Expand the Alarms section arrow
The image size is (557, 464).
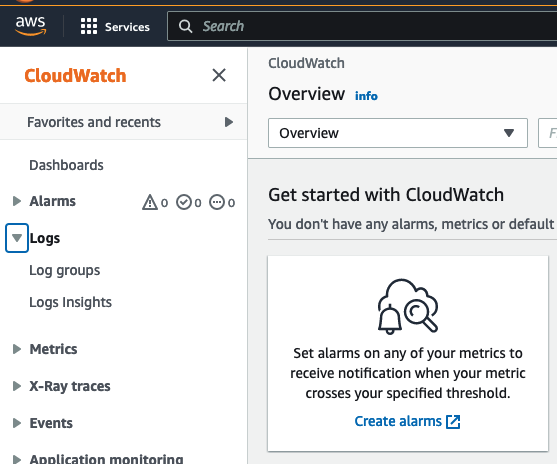(x=16, y=201)
